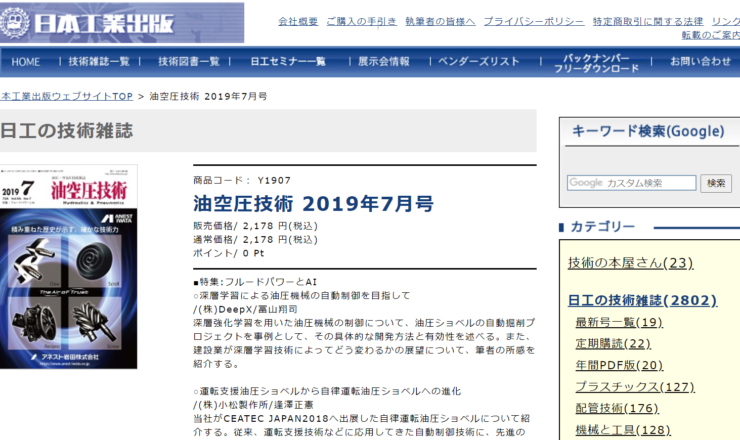The image size is (740, 440).
Task: Click ポイント/ 0 Pt text
Action: point(228,254)
